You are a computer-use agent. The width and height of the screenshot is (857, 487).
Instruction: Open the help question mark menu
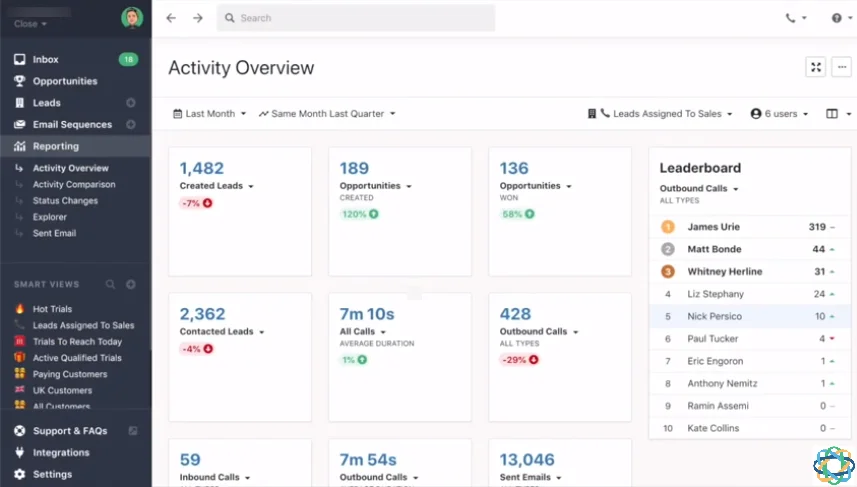point(841,18)
